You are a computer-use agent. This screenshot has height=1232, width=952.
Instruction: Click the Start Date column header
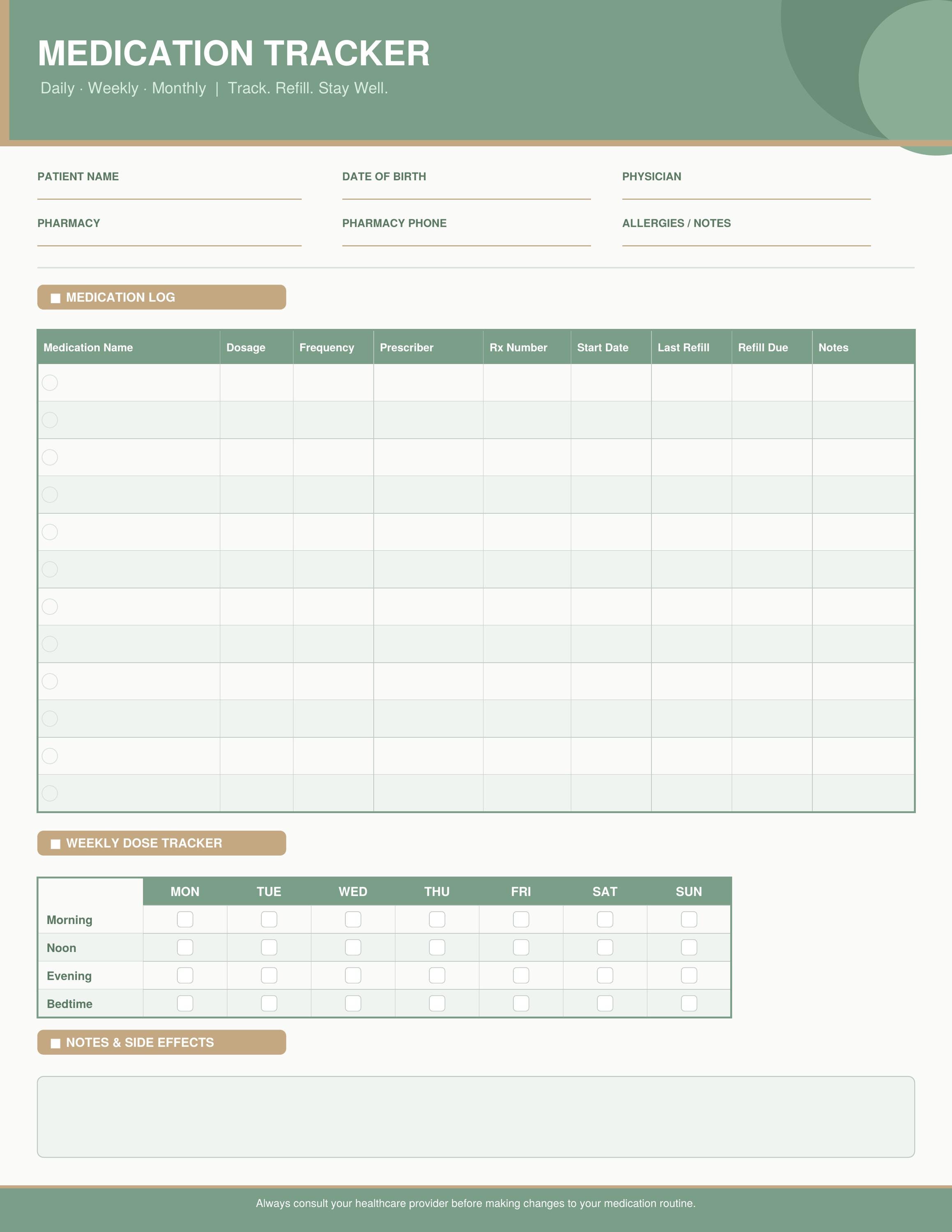612,347
